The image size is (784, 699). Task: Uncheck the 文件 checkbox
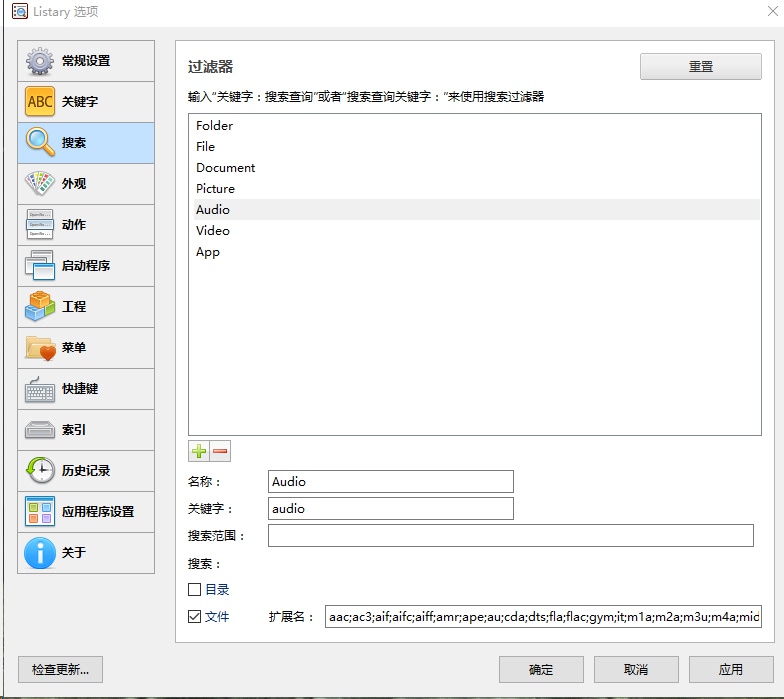pyautogui.click(x=194, y=616)
